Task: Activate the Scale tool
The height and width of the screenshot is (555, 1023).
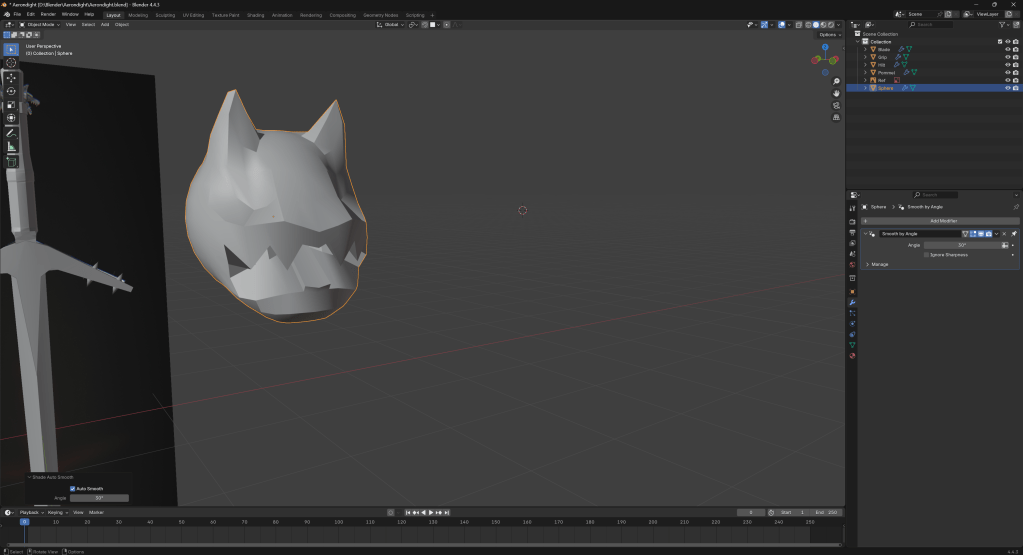Action: pyautogui.click(x=11, y=105)
